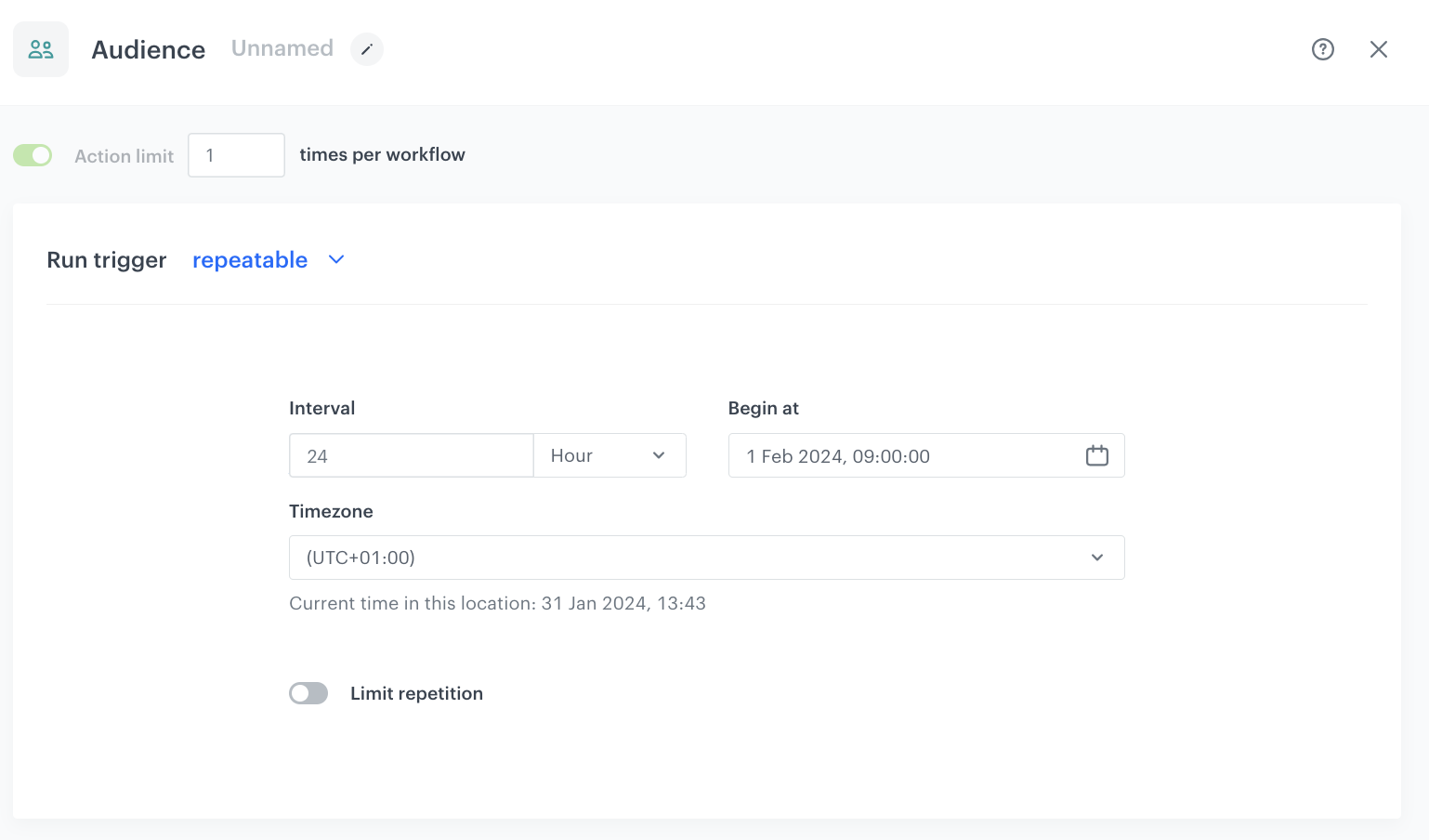Toggle Action limit off then verify state
Screen dimensions: 1429x840
pos(33,154)
